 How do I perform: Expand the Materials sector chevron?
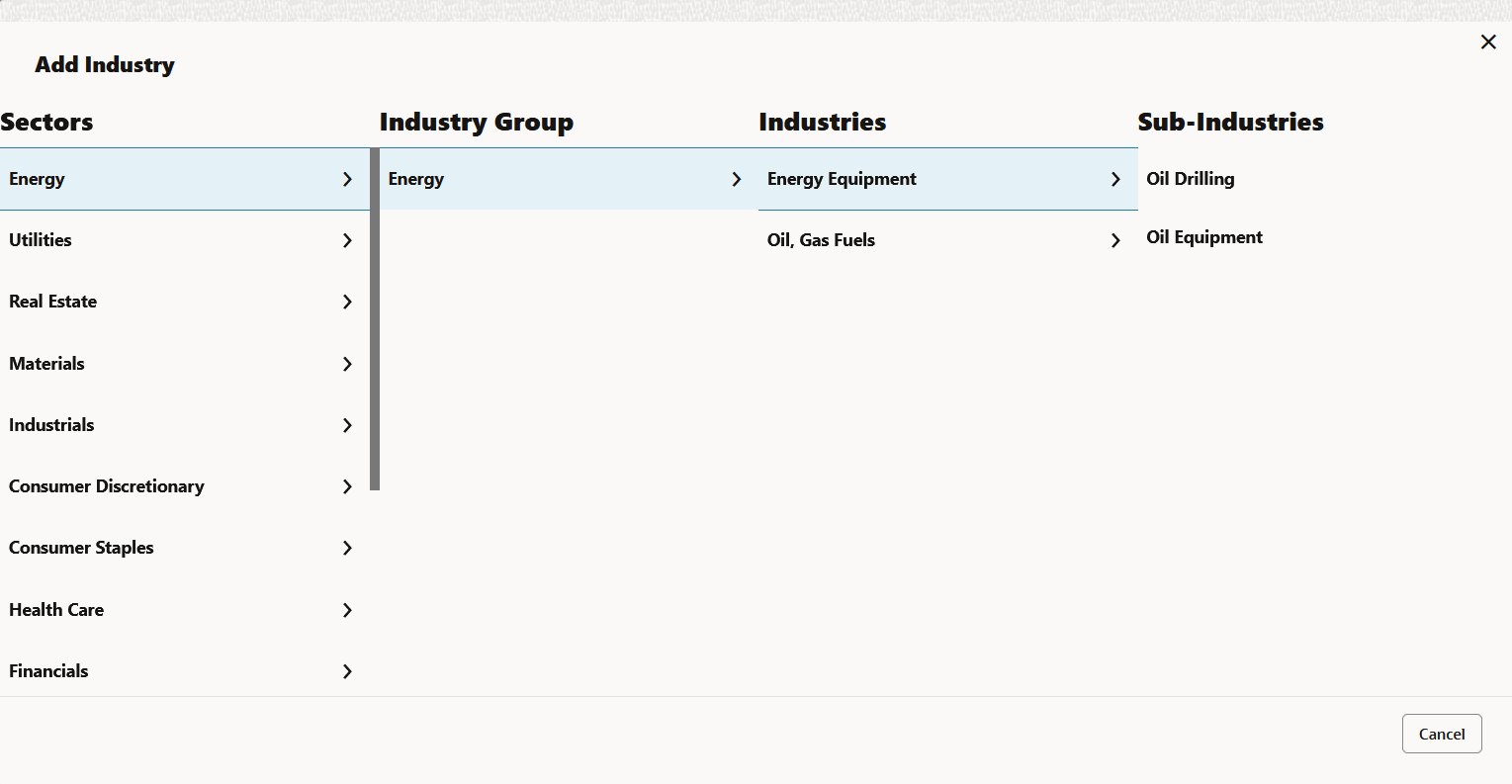point(347,364)
